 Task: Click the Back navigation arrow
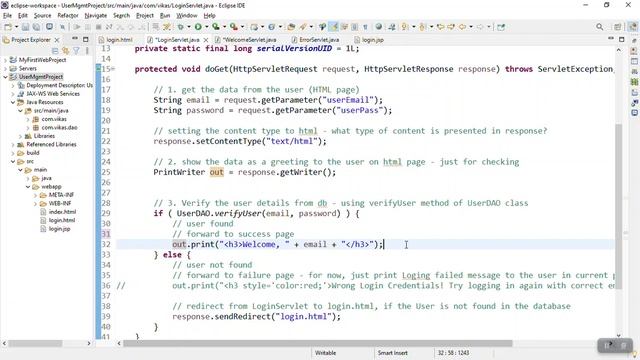click(x=462, y=27)
